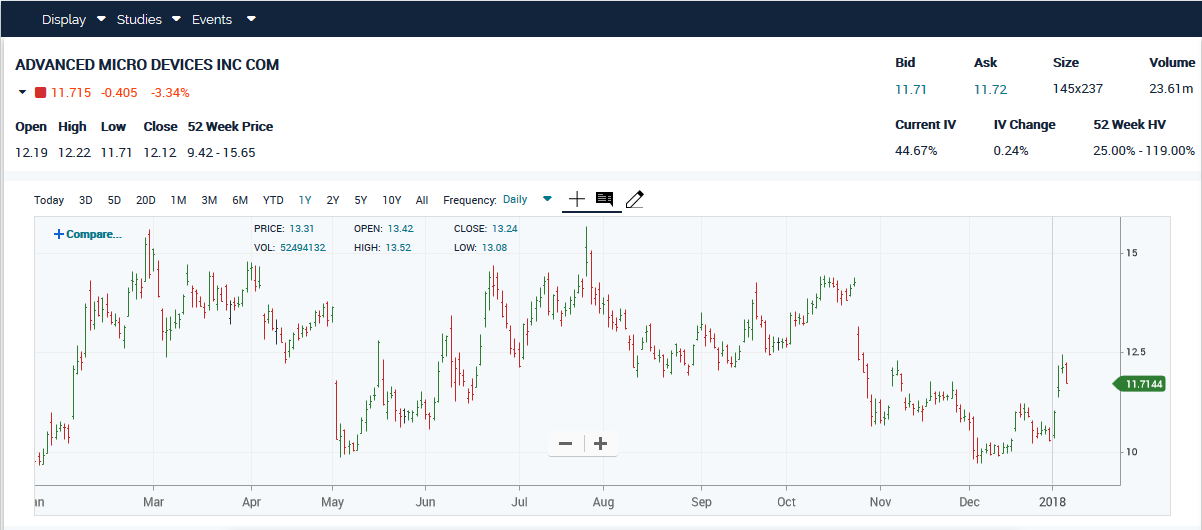The image size is (1202, 530).
Task: Select the 2Y time range
Action: pyautogui.click(x=333, y=200)
